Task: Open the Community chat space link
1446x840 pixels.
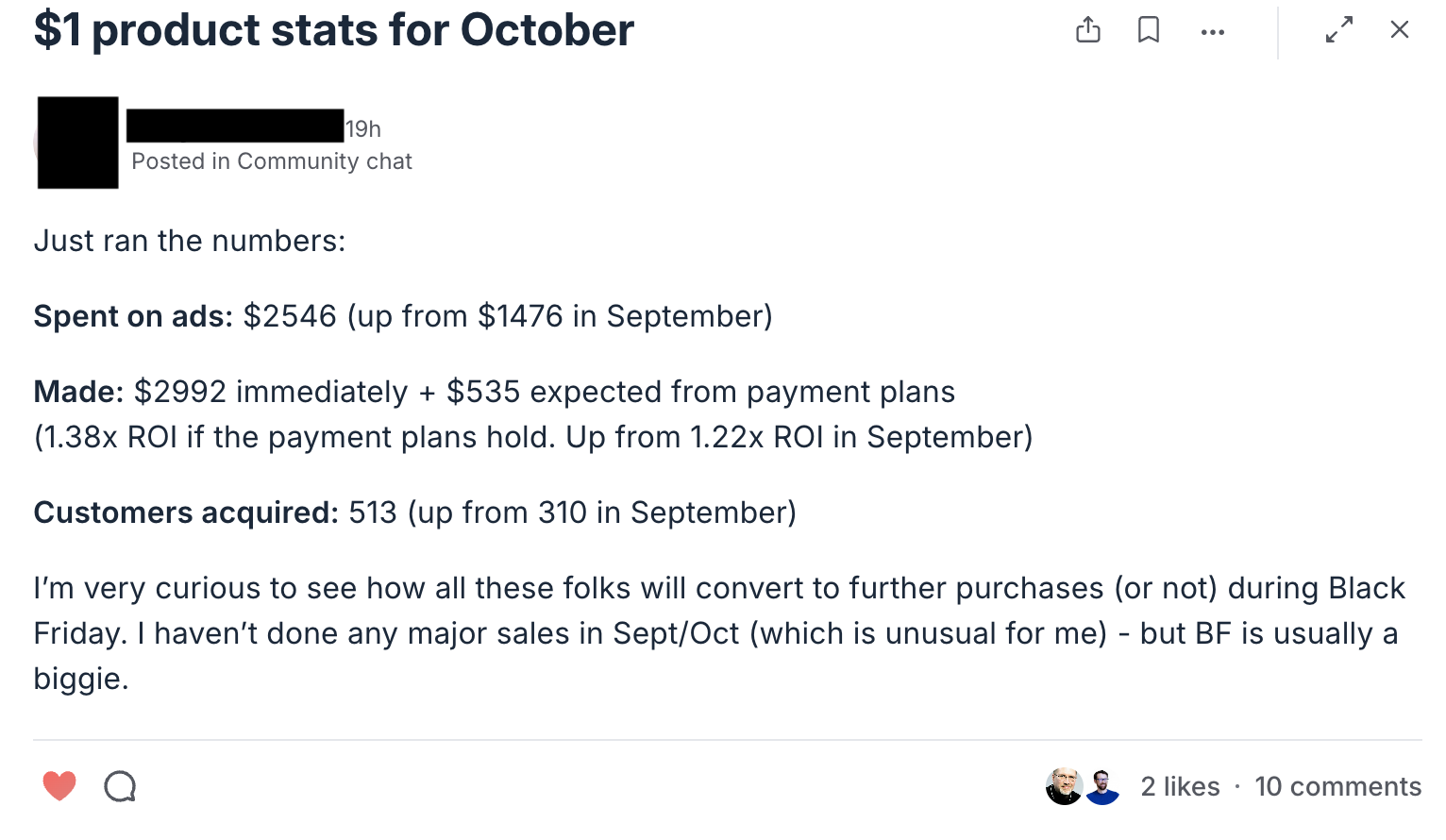Action: [325, 161]
